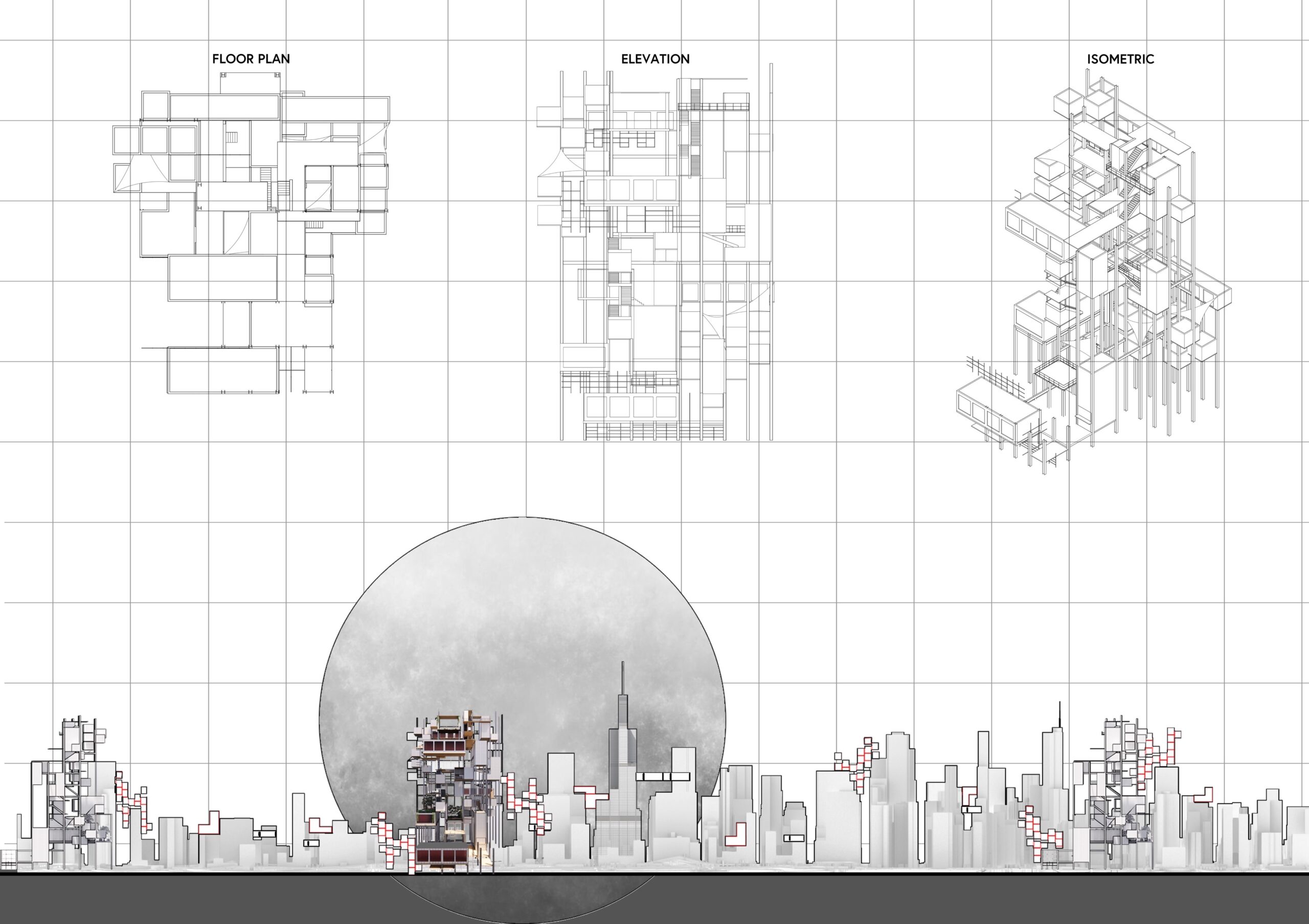Click the FLOOR PLAN heading
Screen dimensions: 1309x924
pyautogui.click(x=251, y=59)
